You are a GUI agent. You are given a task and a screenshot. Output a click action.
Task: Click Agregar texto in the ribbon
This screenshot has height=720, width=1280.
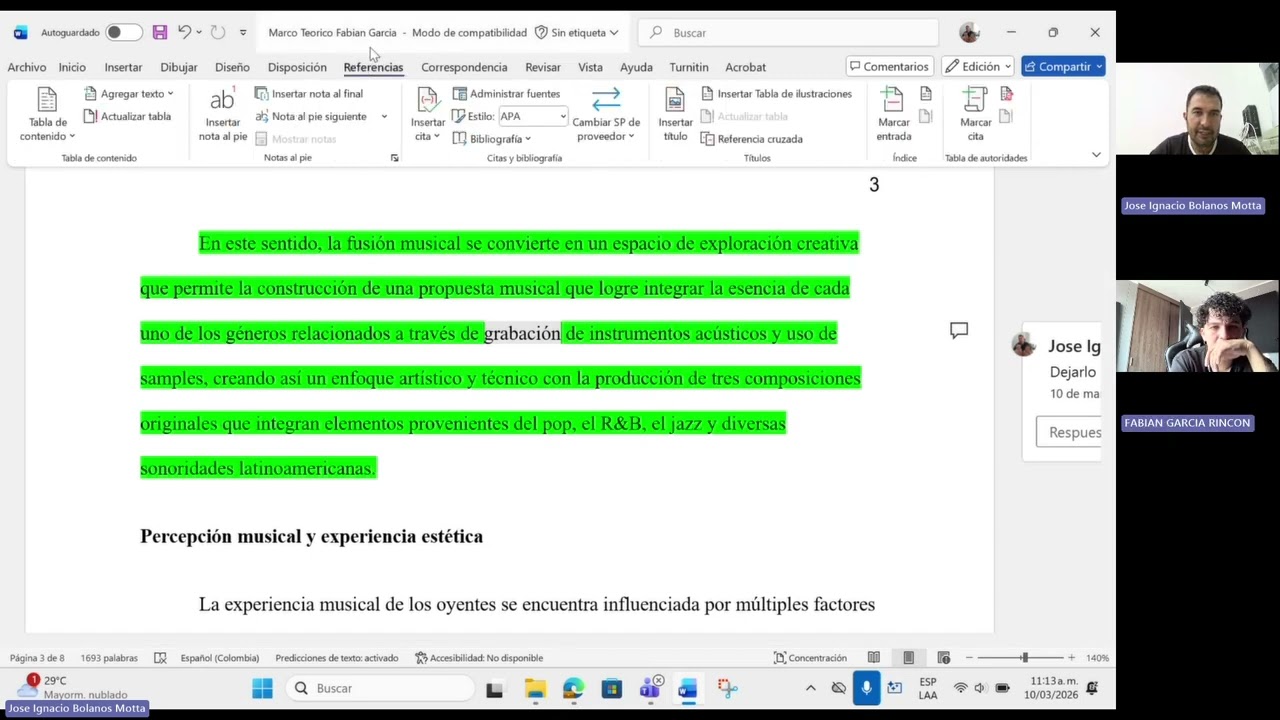tap(129, 94)
